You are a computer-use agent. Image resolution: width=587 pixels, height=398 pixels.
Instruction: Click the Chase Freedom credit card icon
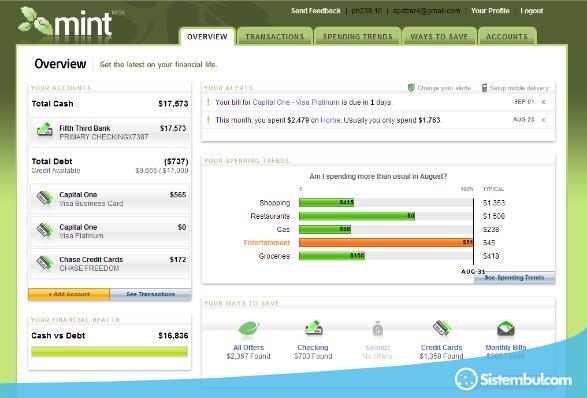tap(45, 262)
